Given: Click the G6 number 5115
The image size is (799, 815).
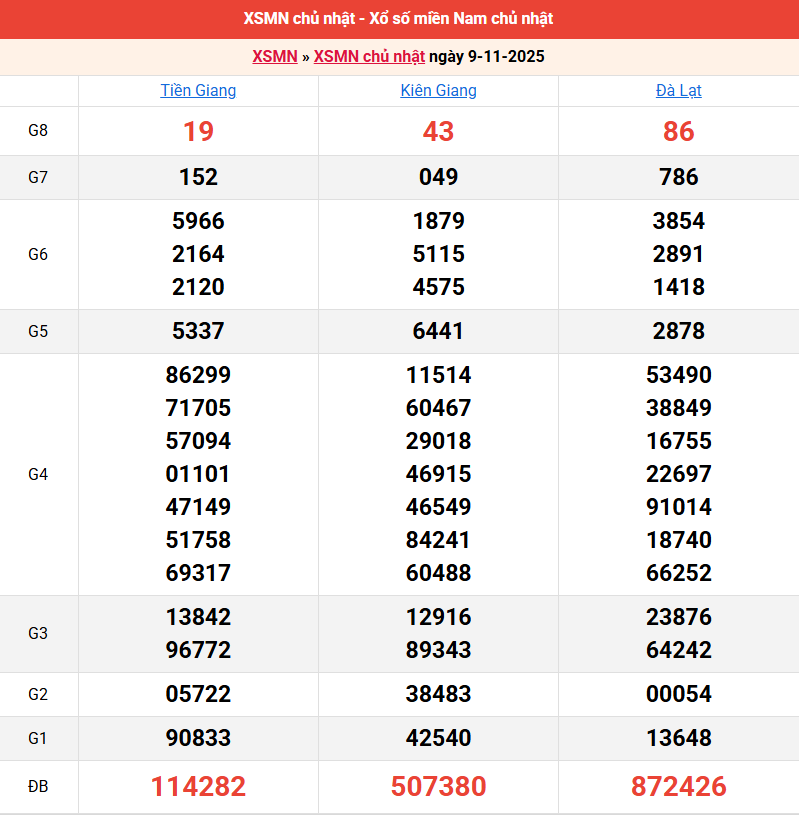Looking at the screenshot, I should (438, 254).
